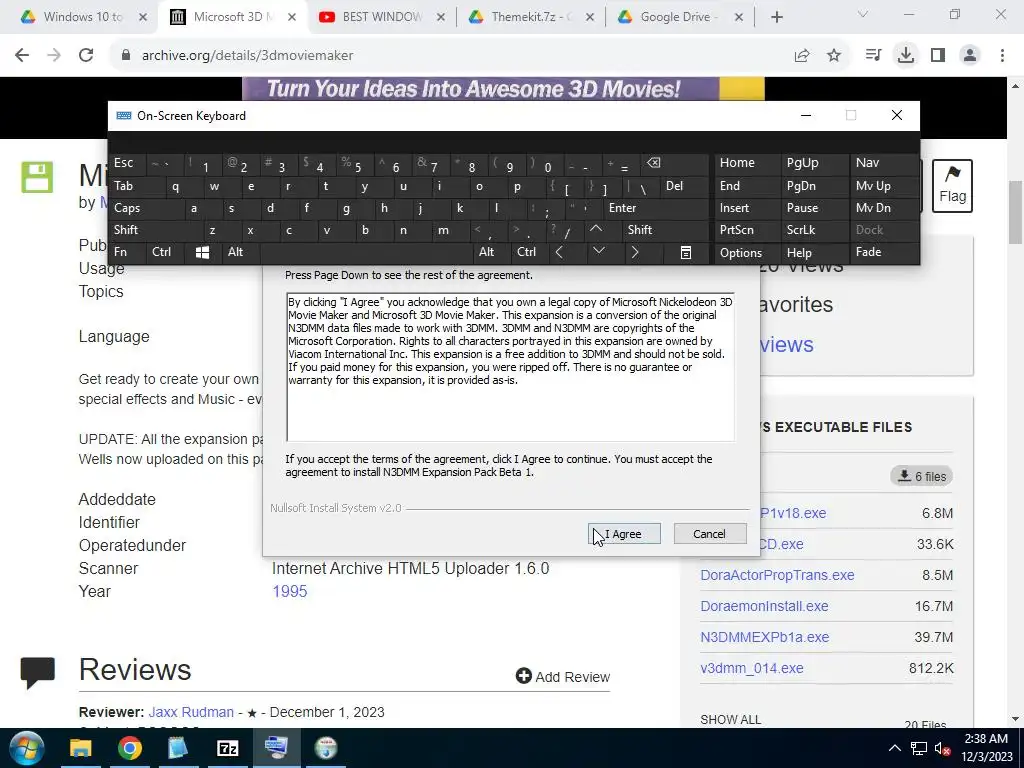
Task: Close the Microsoft 3D Movie Maker tab
Action: coord(292,17)
